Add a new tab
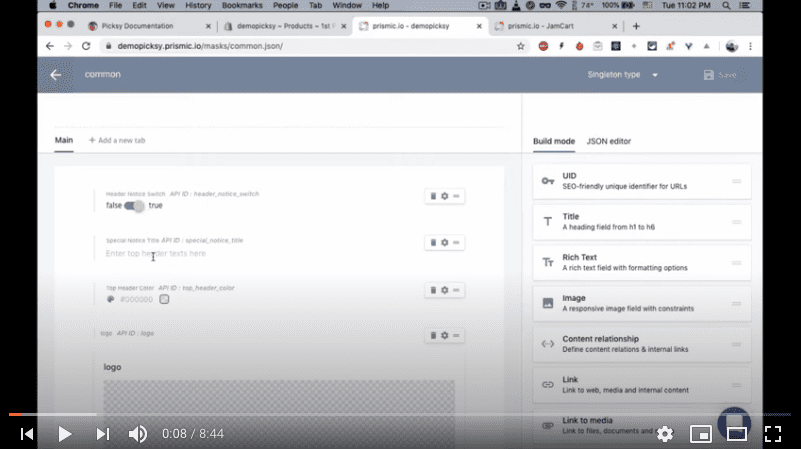 (x=117, y=140)
